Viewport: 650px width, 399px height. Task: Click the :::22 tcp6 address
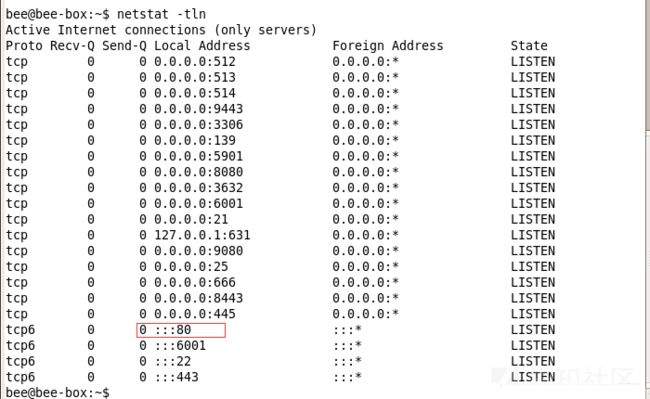(x=173, y=361)
